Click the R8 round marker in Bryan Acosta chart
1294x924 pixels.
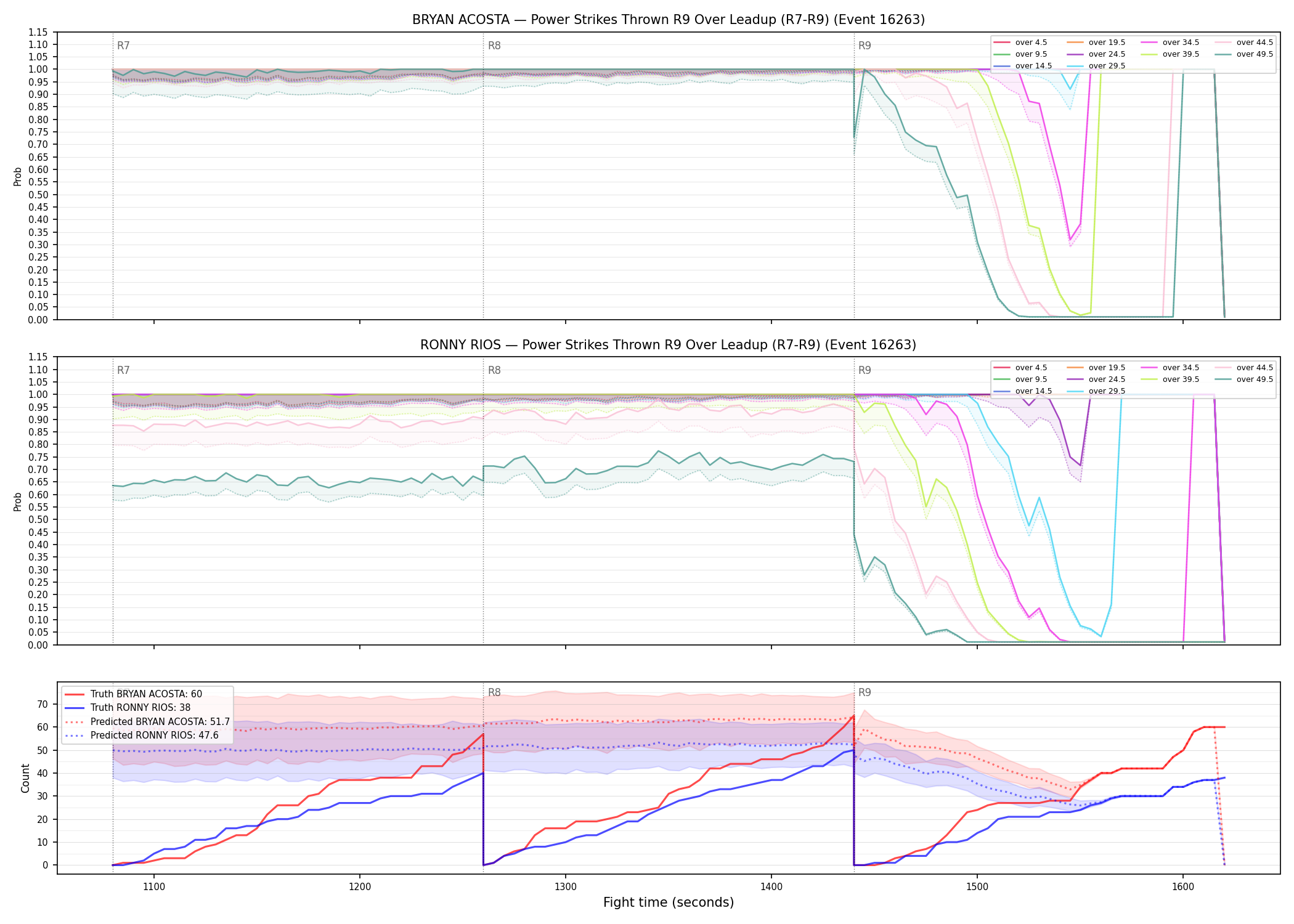(494, 46)
